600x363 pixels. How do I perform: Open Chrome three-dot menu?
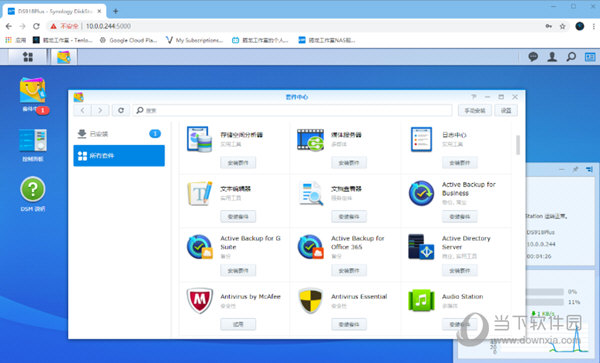[x=594, y=26]
